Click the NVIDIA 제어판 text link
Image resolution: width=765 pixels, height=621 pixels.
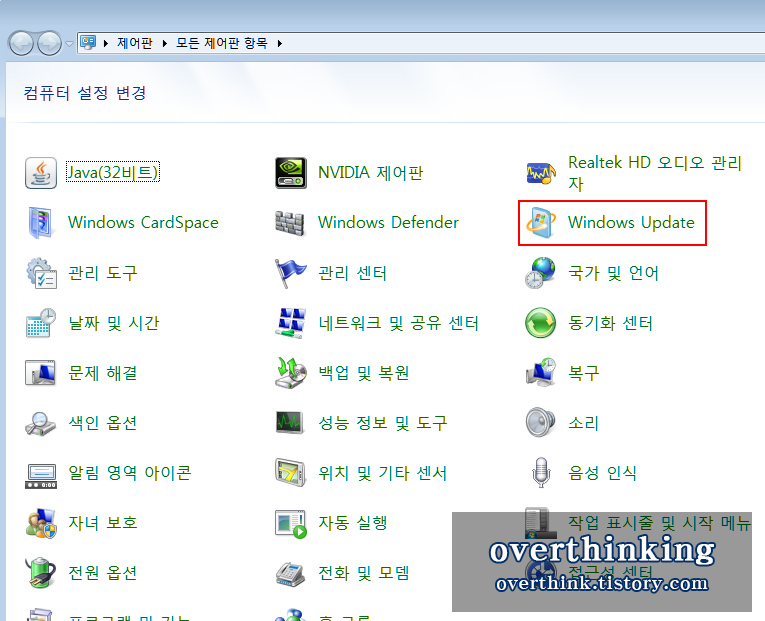click(x=370, y=173)
